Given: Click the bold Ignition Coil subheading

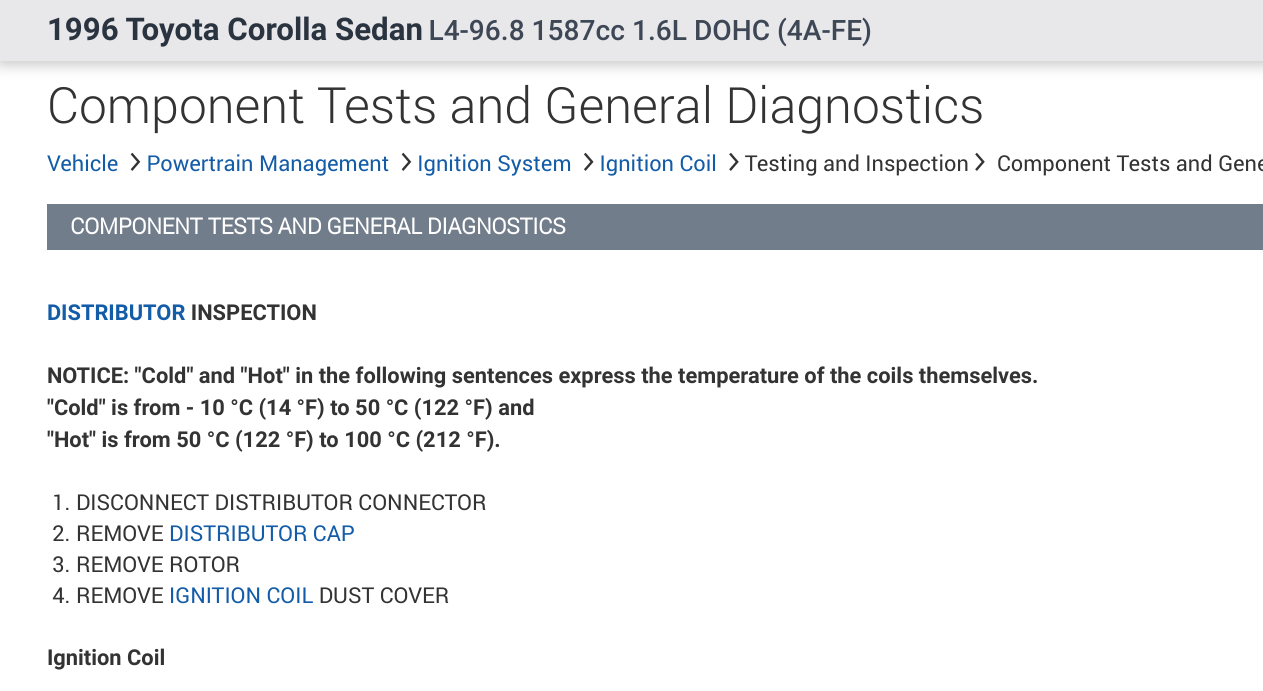Looking at the screenshot, I should [106, 658].
